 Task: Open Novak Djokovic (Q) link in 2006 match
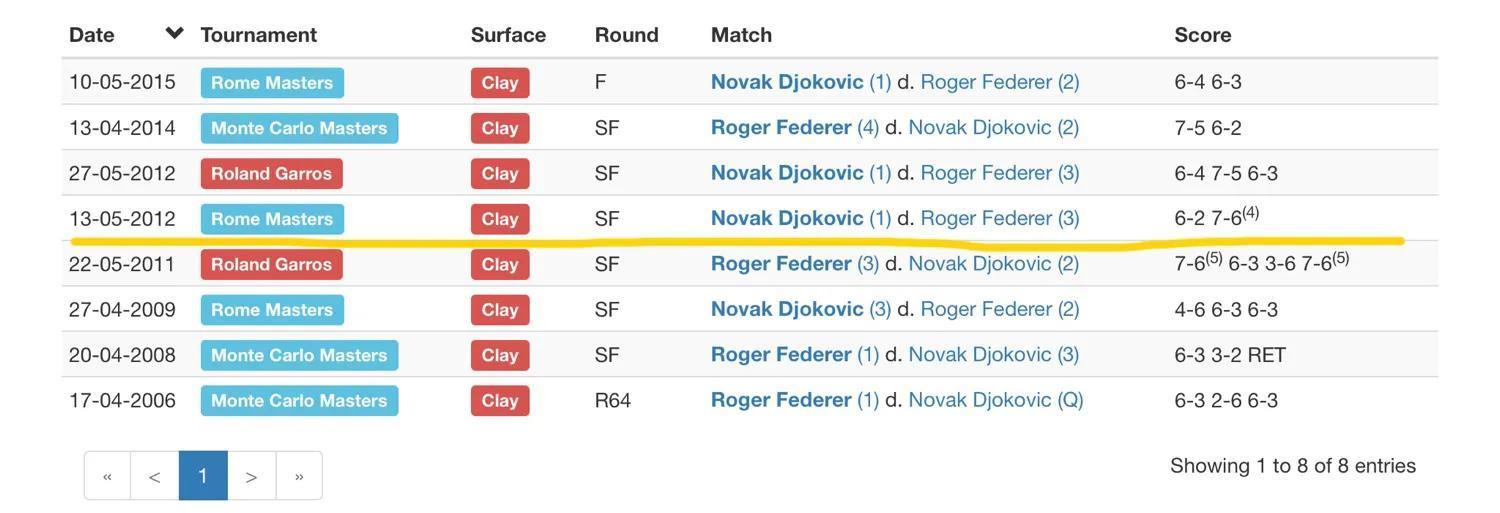click(x=996, y=400)
